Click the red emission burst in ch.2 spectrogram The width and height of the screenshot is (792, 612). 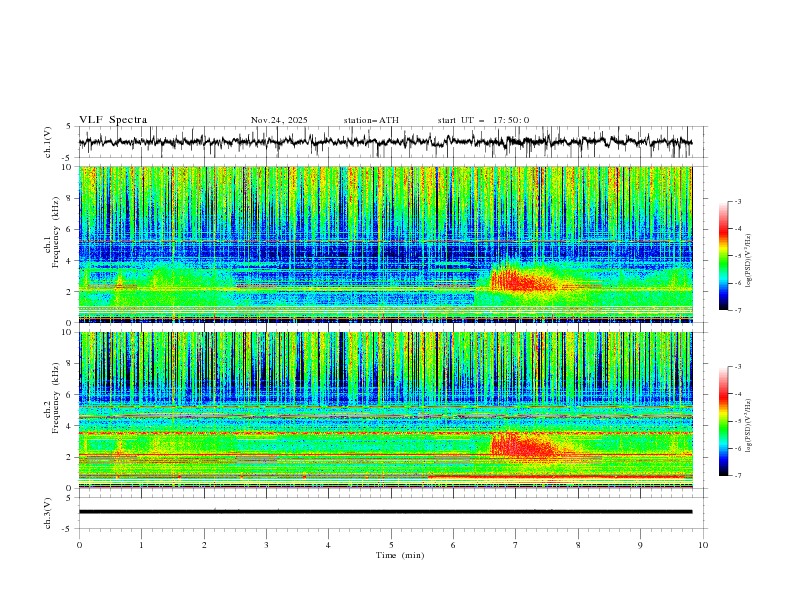click(523, 444)
